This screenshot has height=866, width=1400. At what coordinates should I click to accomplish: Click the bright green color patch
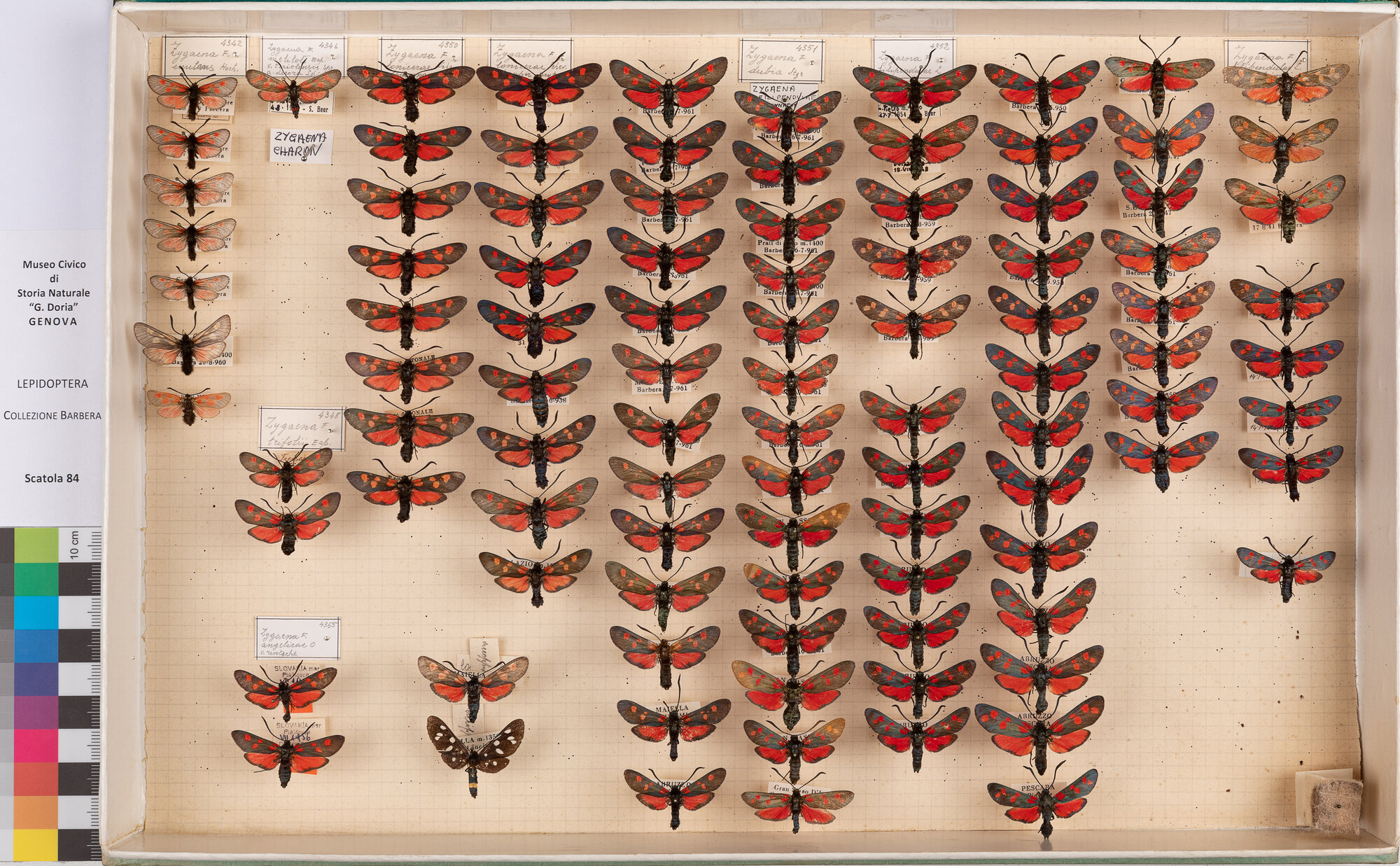coord(36,545)
